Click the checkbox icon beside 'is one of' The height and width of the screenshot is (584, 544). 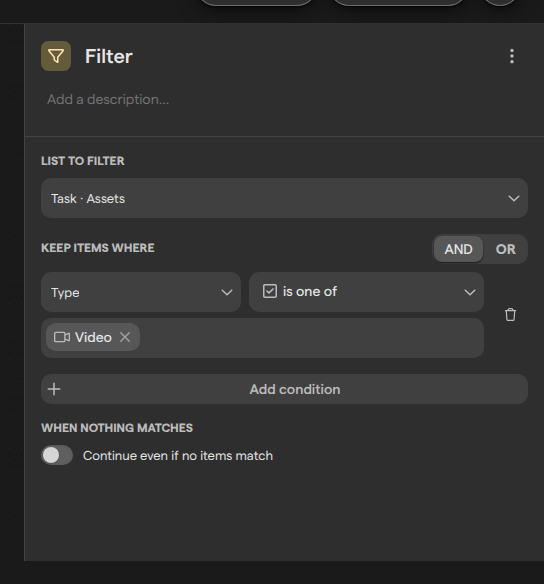click(270, 291)
